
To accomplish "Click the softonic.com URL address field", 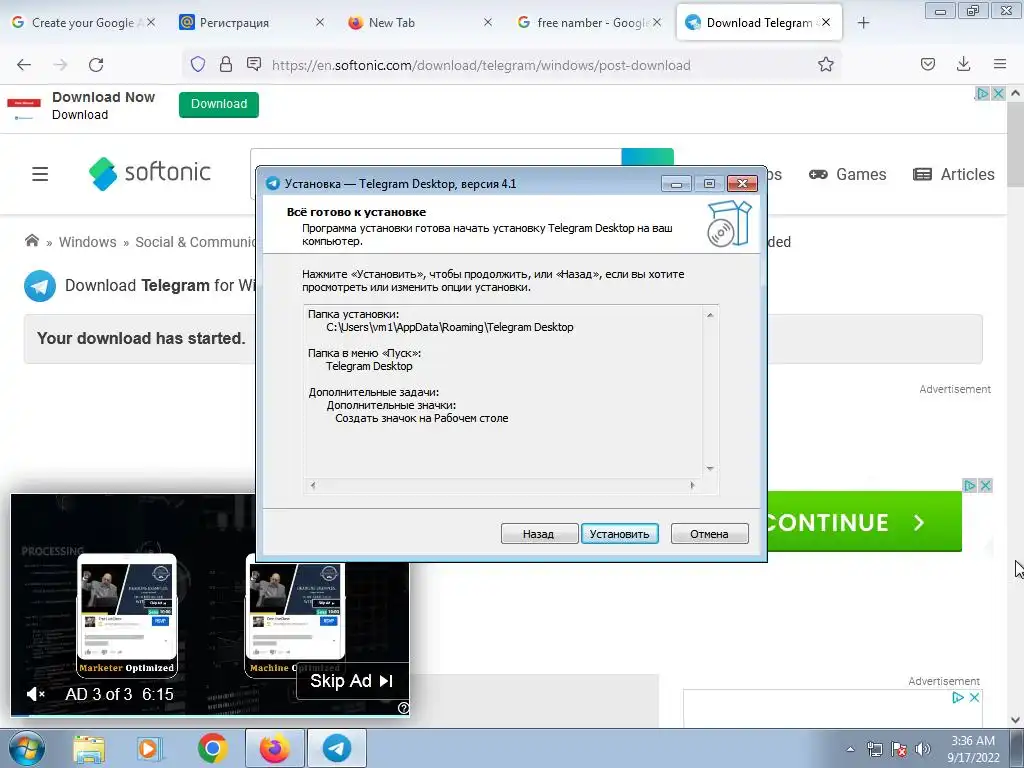I will 481,65.
